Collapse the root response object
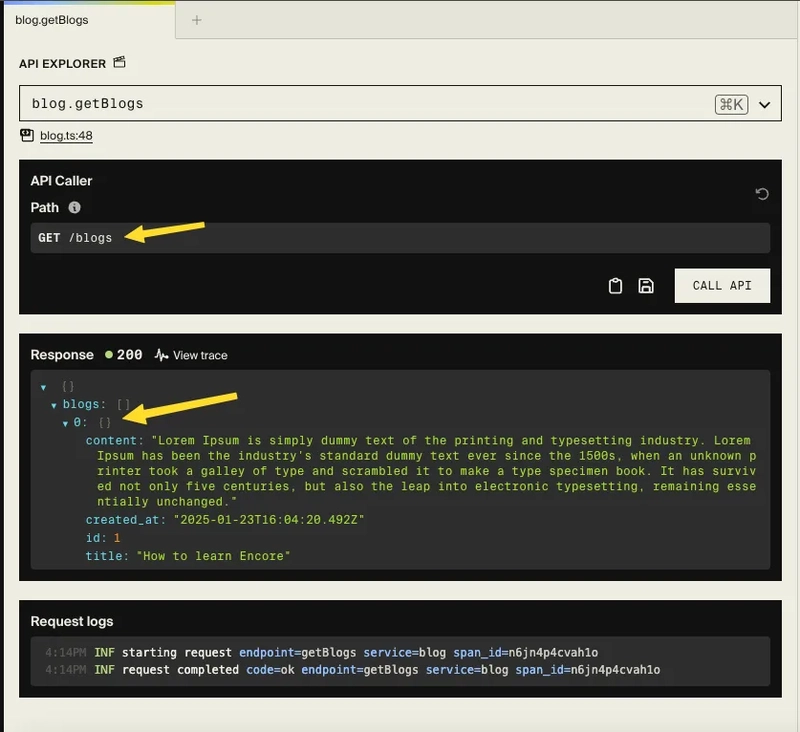This screenshot has height=732, width=800. (43, 388)
